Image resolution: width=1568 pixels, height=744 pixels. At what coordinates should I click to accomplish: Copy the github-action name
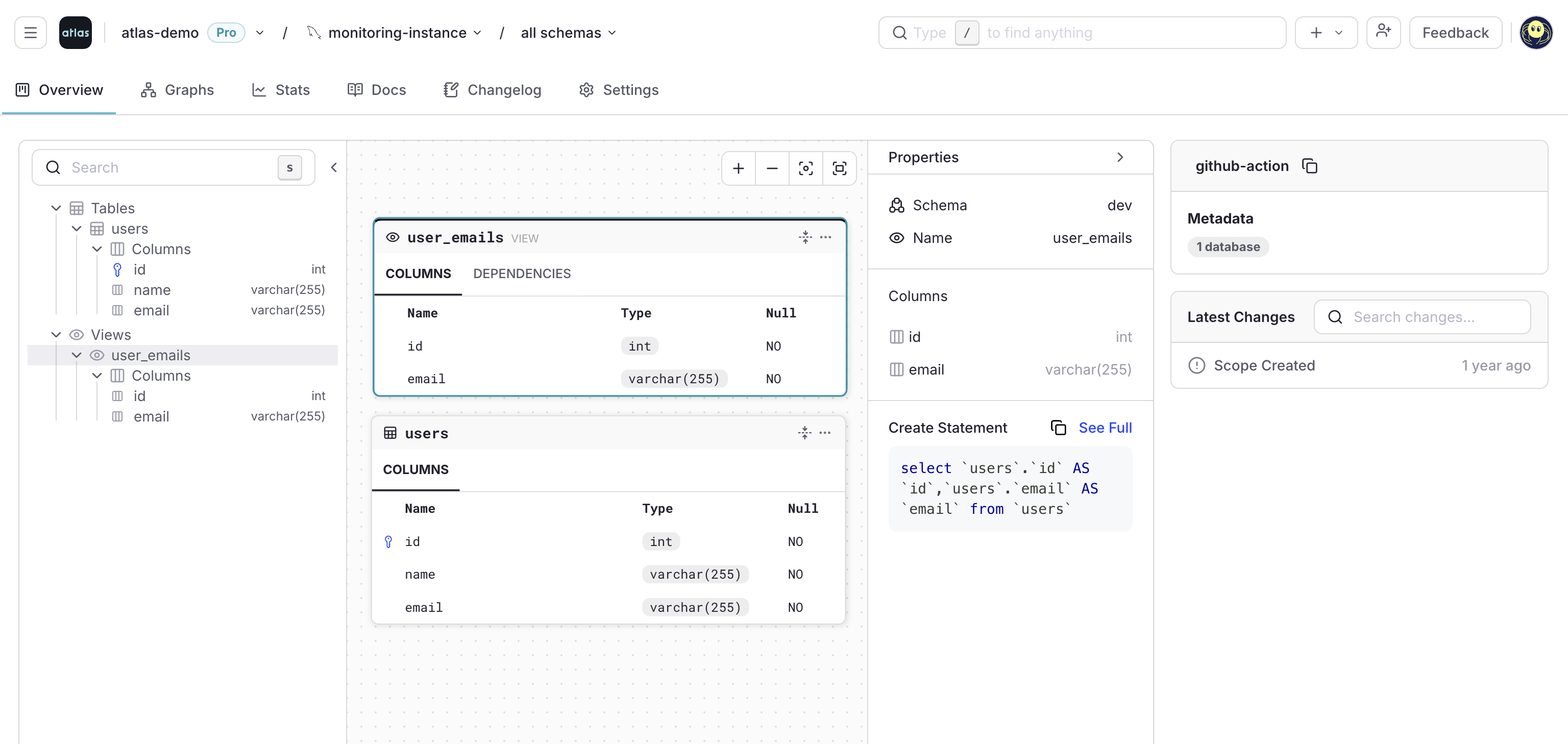coord(1309,166)
